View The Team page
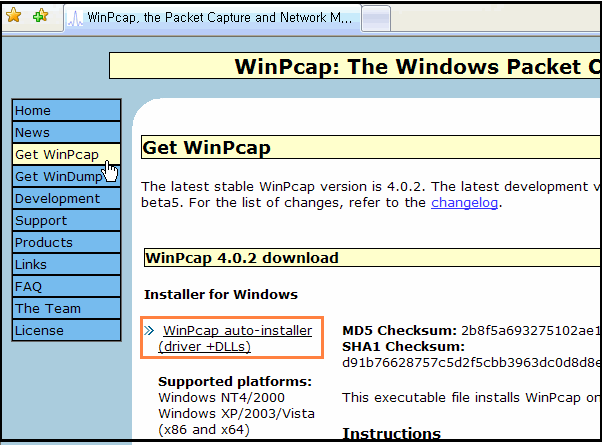 pos(66,308)
